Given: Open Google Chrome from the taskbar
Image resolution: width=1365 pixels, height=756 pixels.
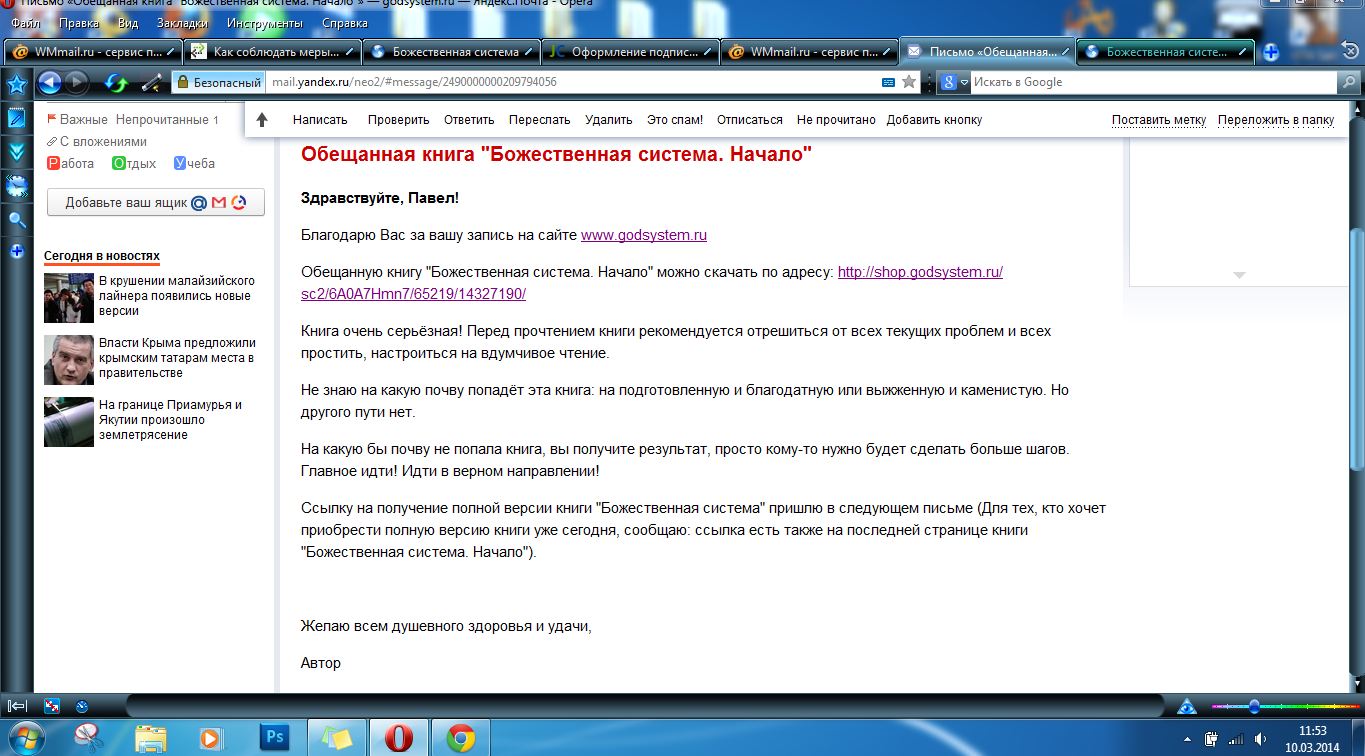Looking at the screenshot, I should [x=460, y=738].
